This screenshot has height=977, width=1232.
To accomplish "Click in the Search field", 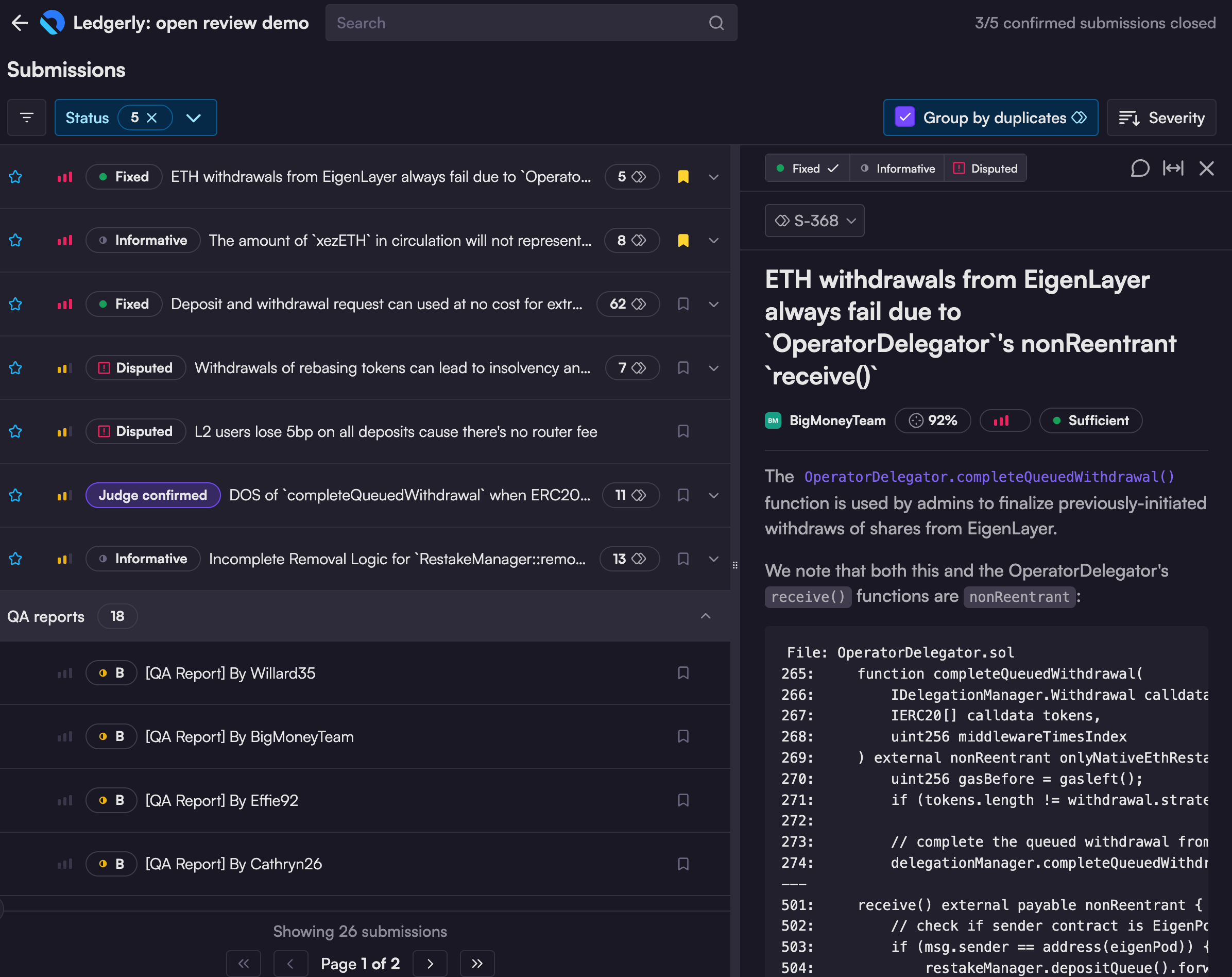I will click(x=515, y=23).
